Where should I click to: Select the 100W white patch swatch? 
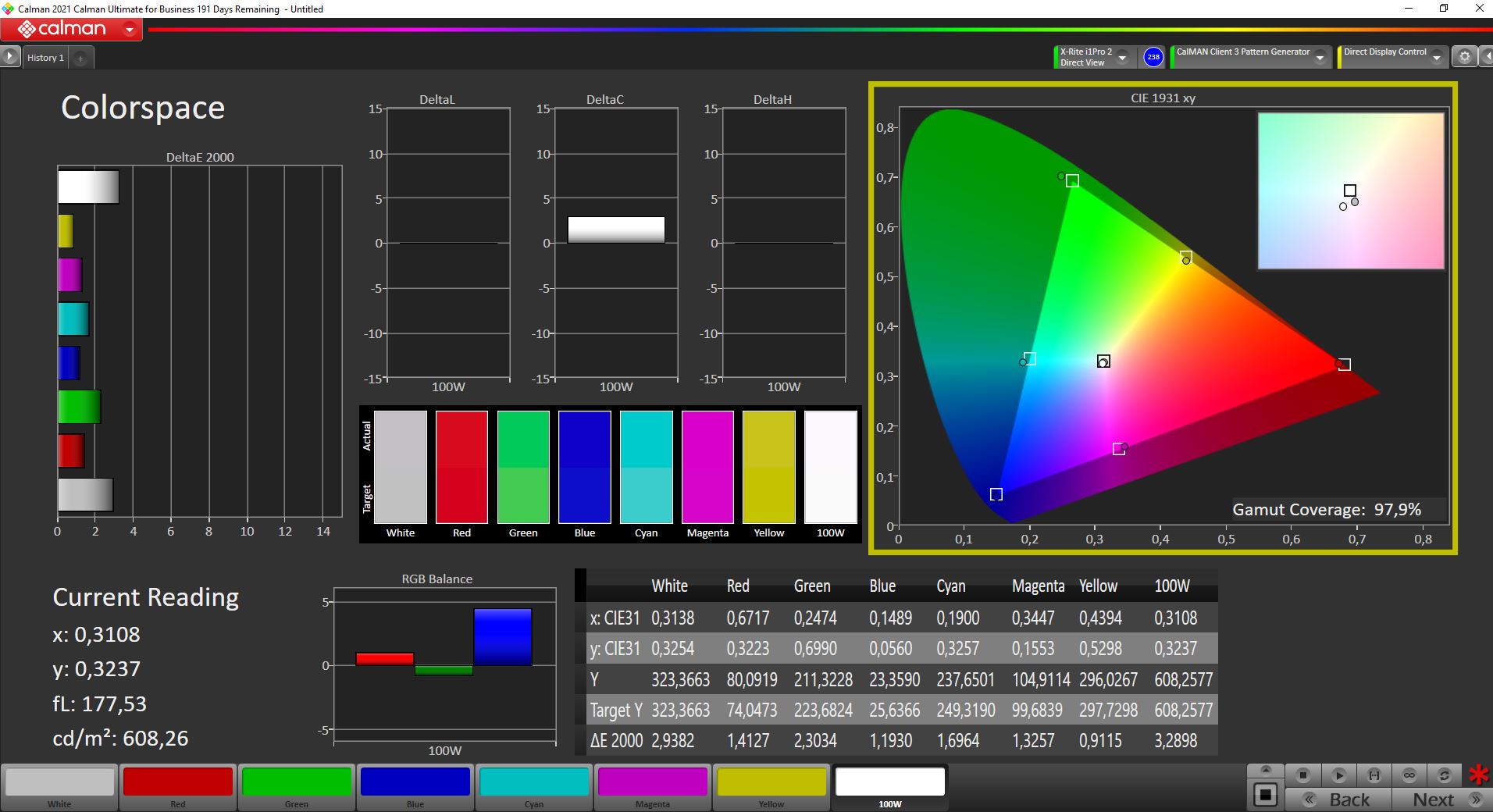(x=890, y=782)
